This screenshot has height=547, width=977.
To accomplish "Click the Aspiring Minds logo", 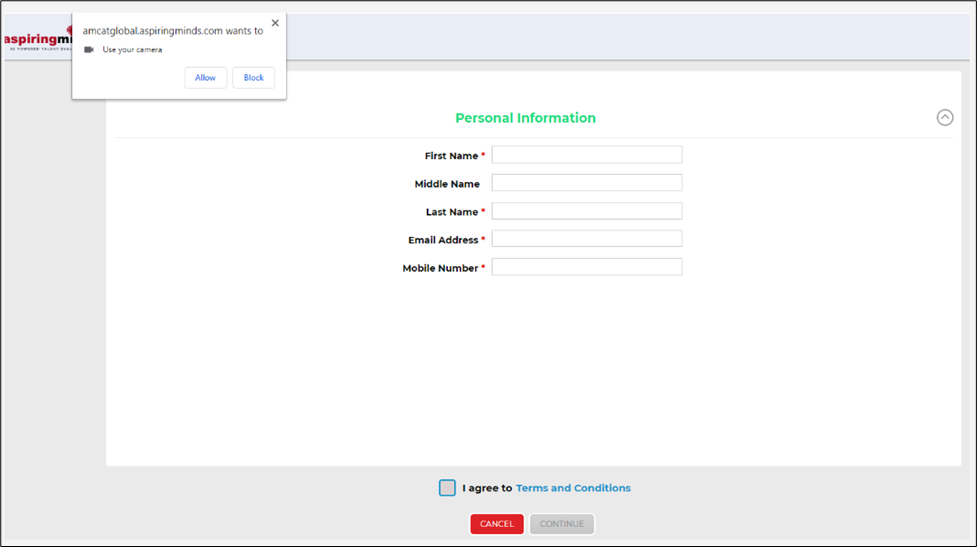I will click(35, 40).
